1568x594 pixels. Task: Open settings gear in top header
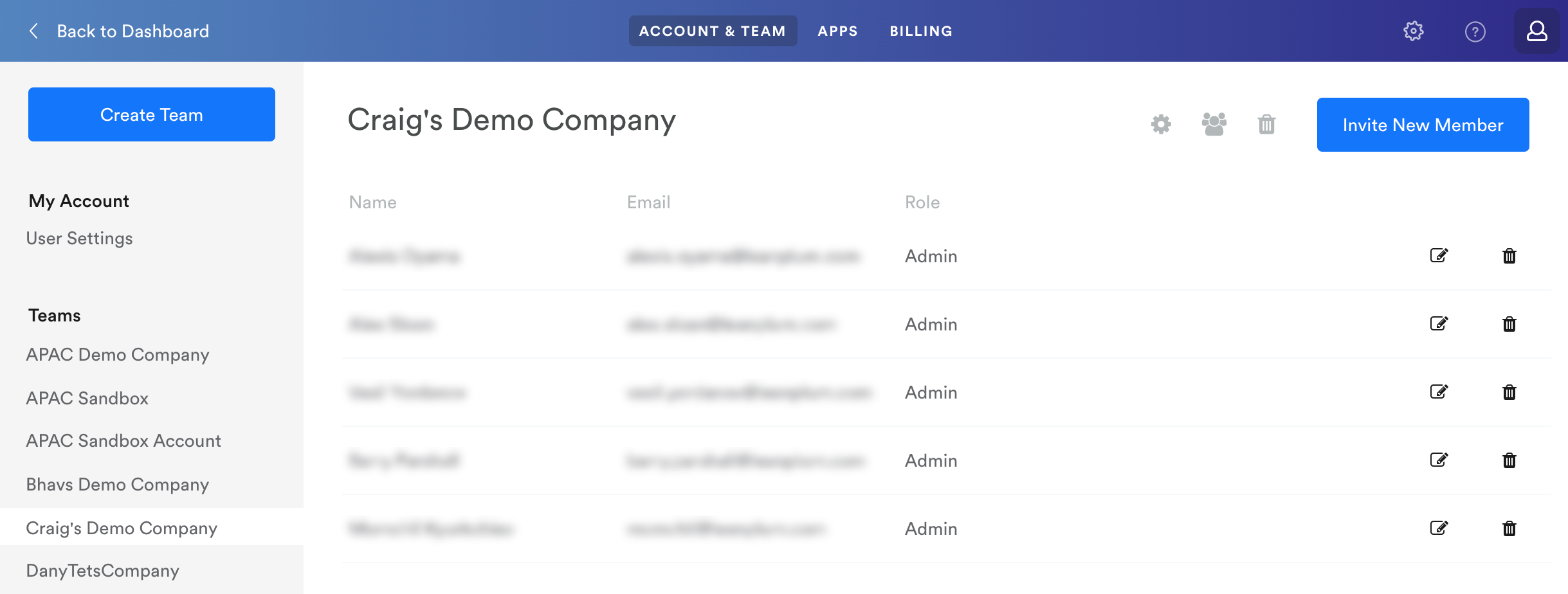pos(1413,31)
